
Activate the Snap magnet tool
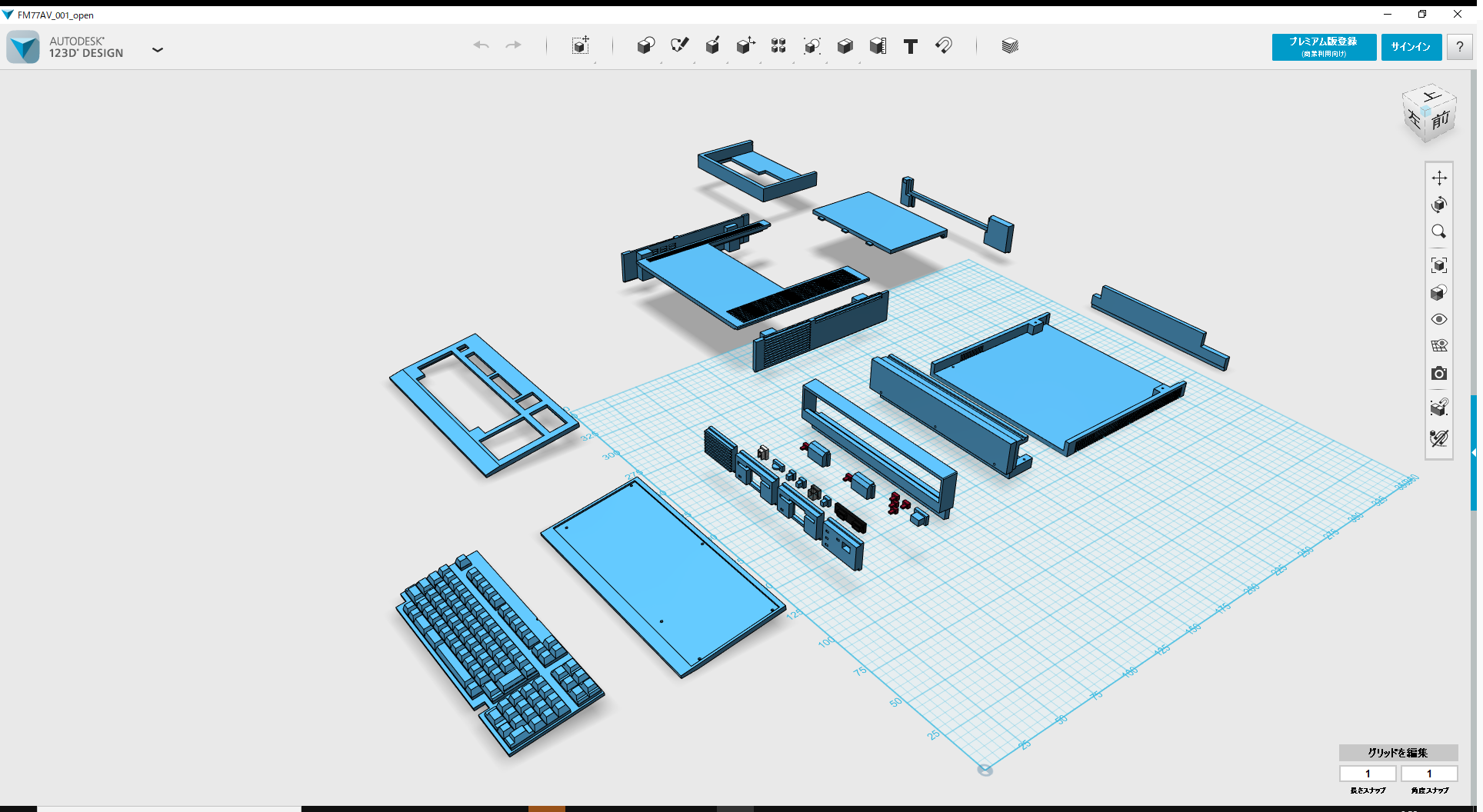coord(945,46)
